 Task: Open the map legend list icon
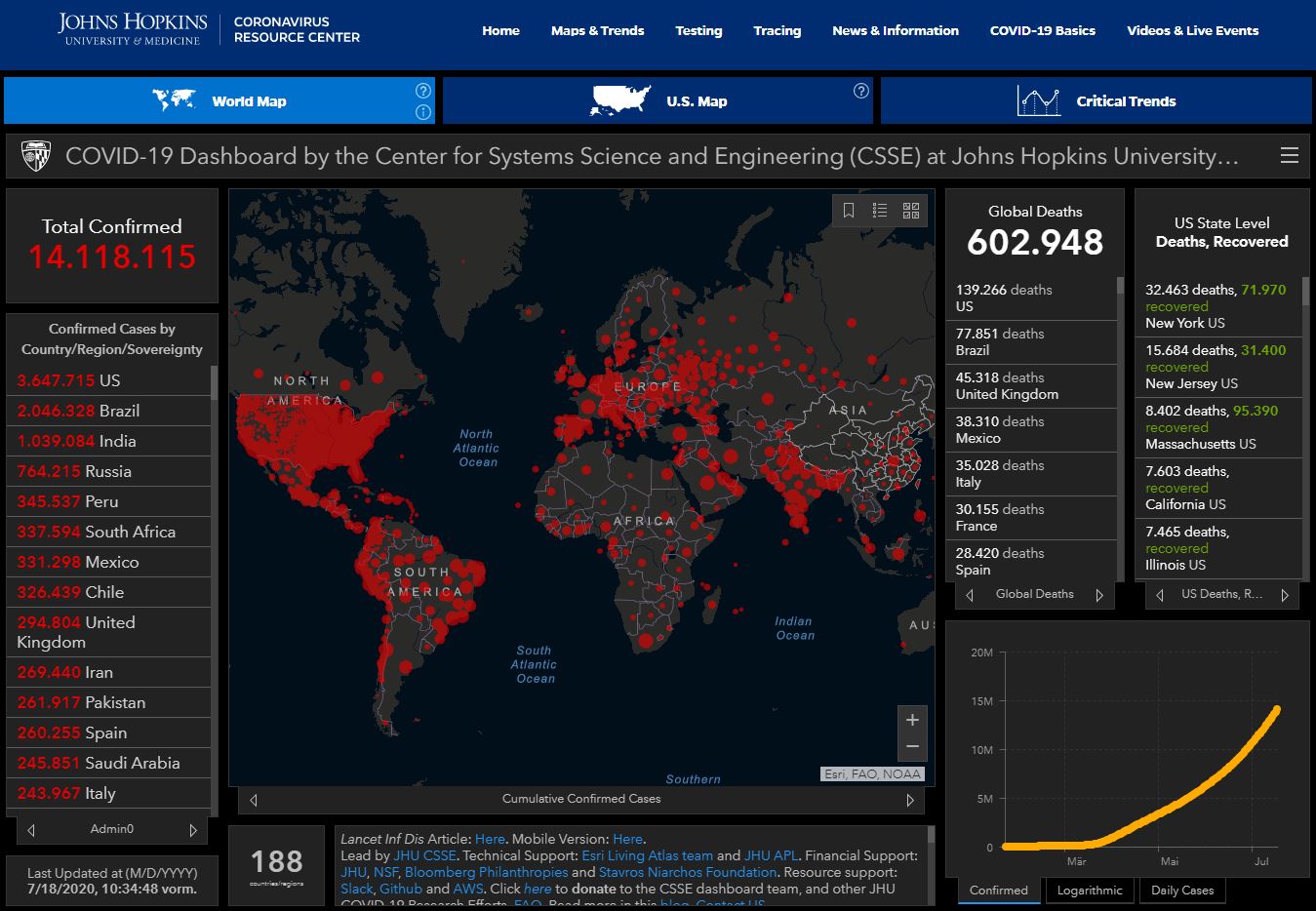(880, 211)
